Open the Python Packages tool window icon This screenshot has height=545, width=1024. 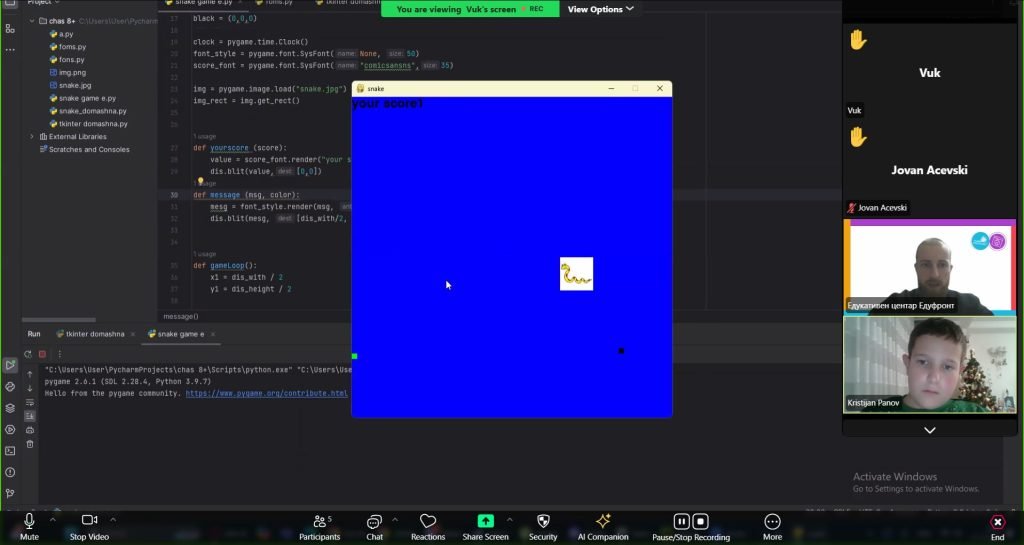click(10, 408)
